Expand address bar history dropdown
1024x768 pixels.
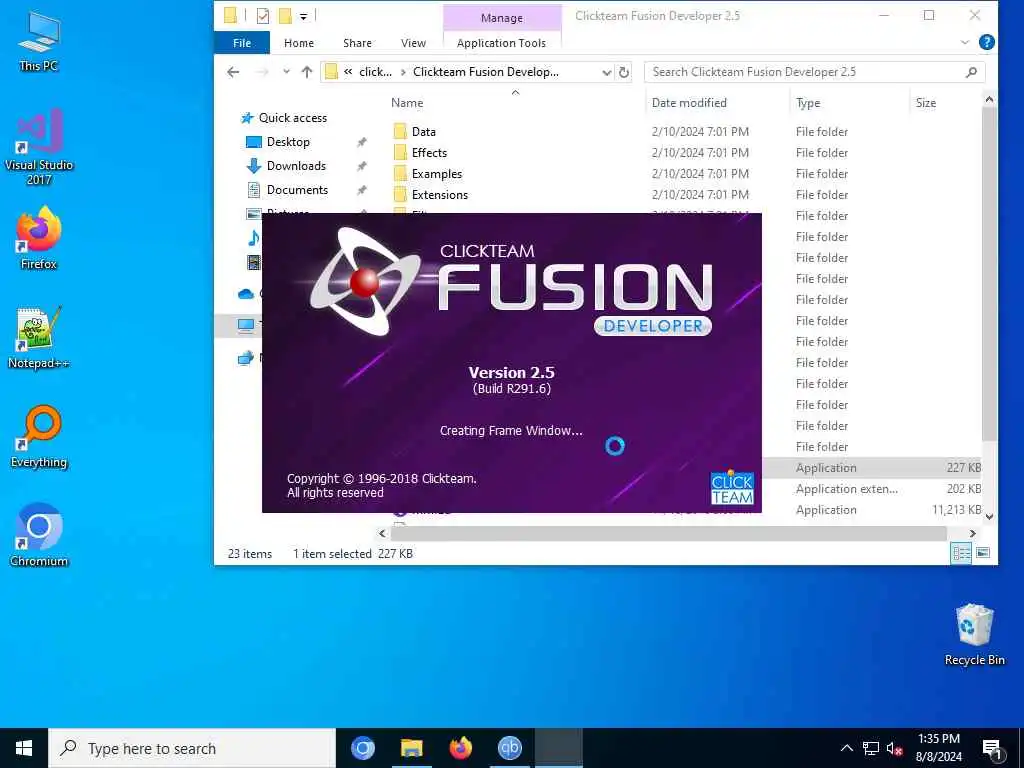tap(607, 72)
